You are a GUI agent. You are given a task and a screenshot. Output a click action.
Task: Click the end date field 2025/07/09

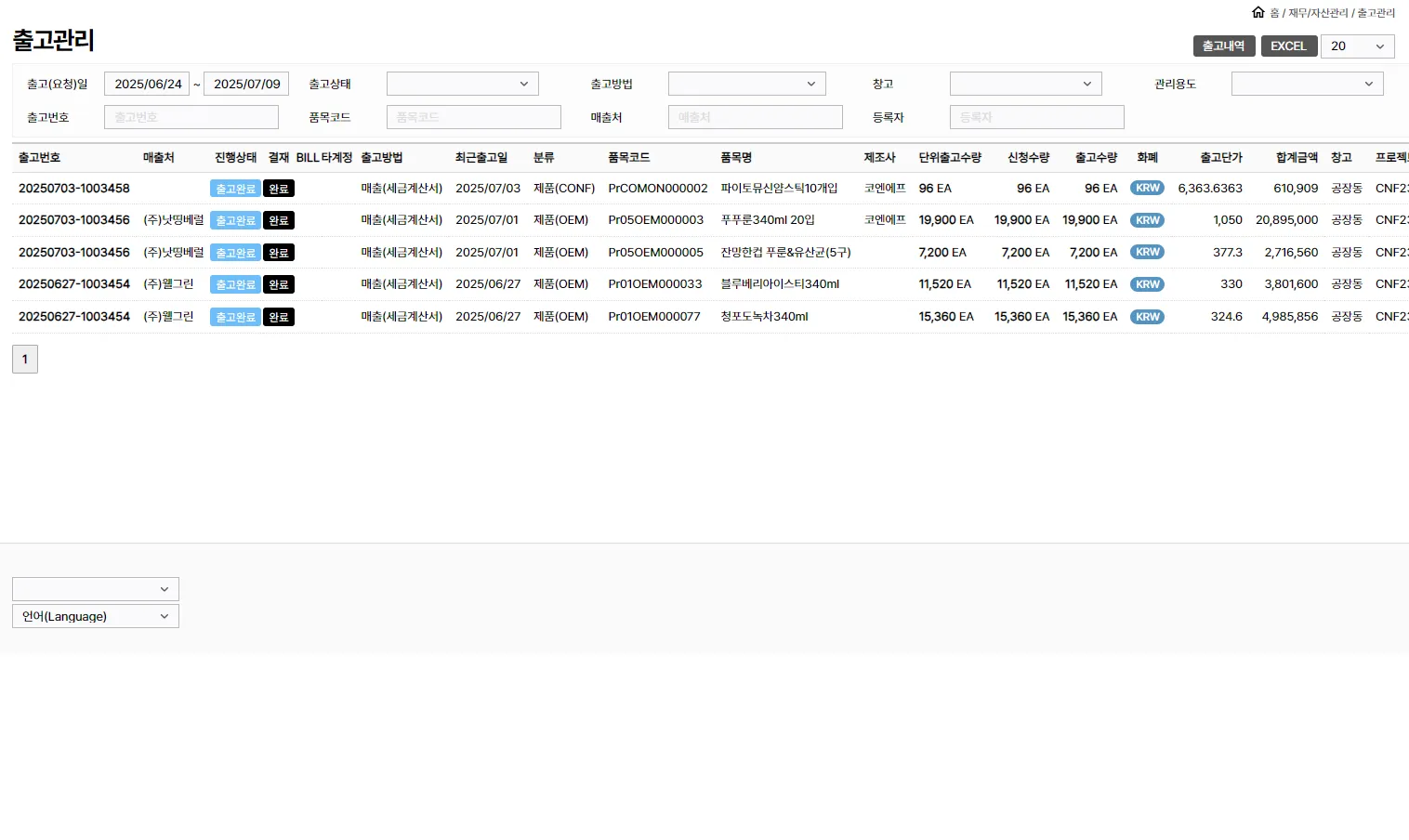click(x=246, y=84)
